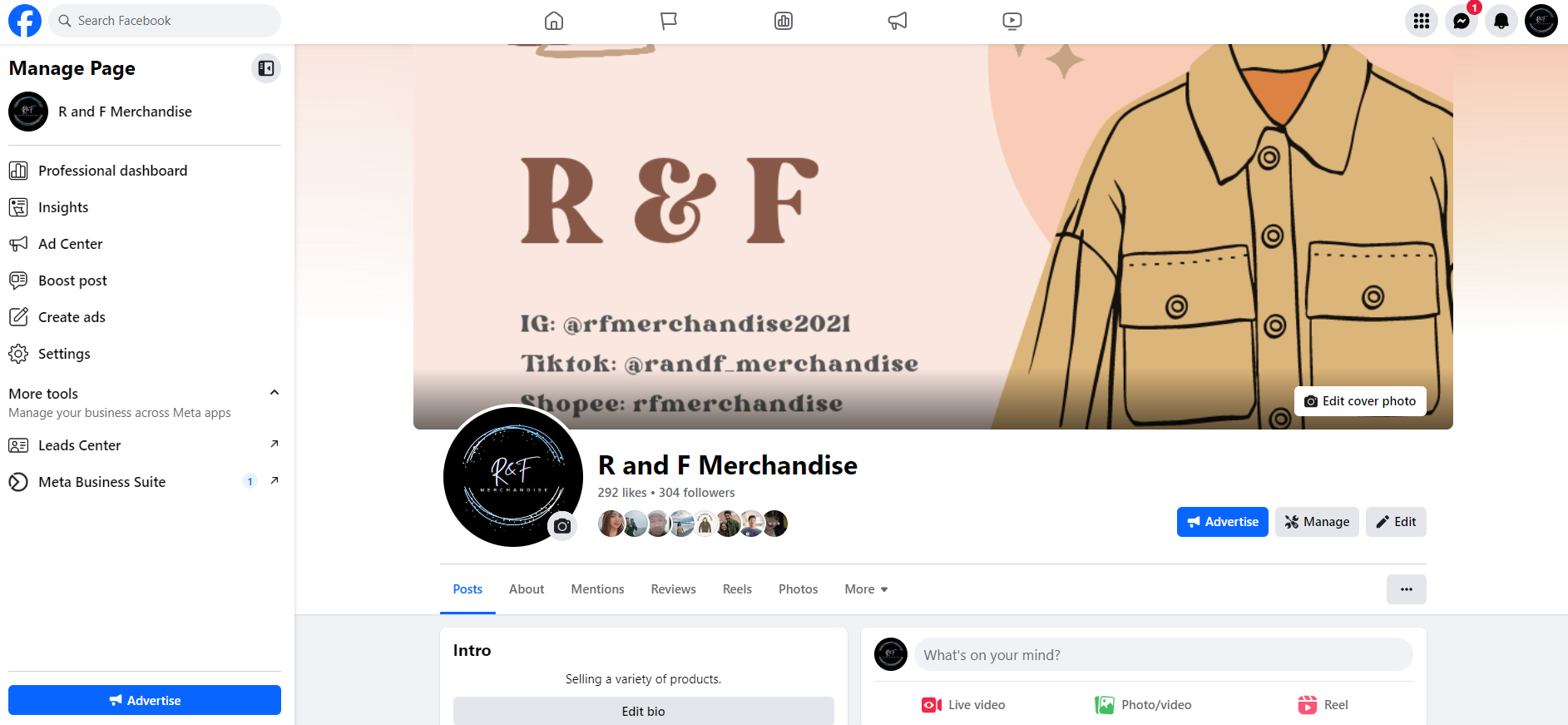Click the What's on your mind field
1568x725 pixels.
1163,655
